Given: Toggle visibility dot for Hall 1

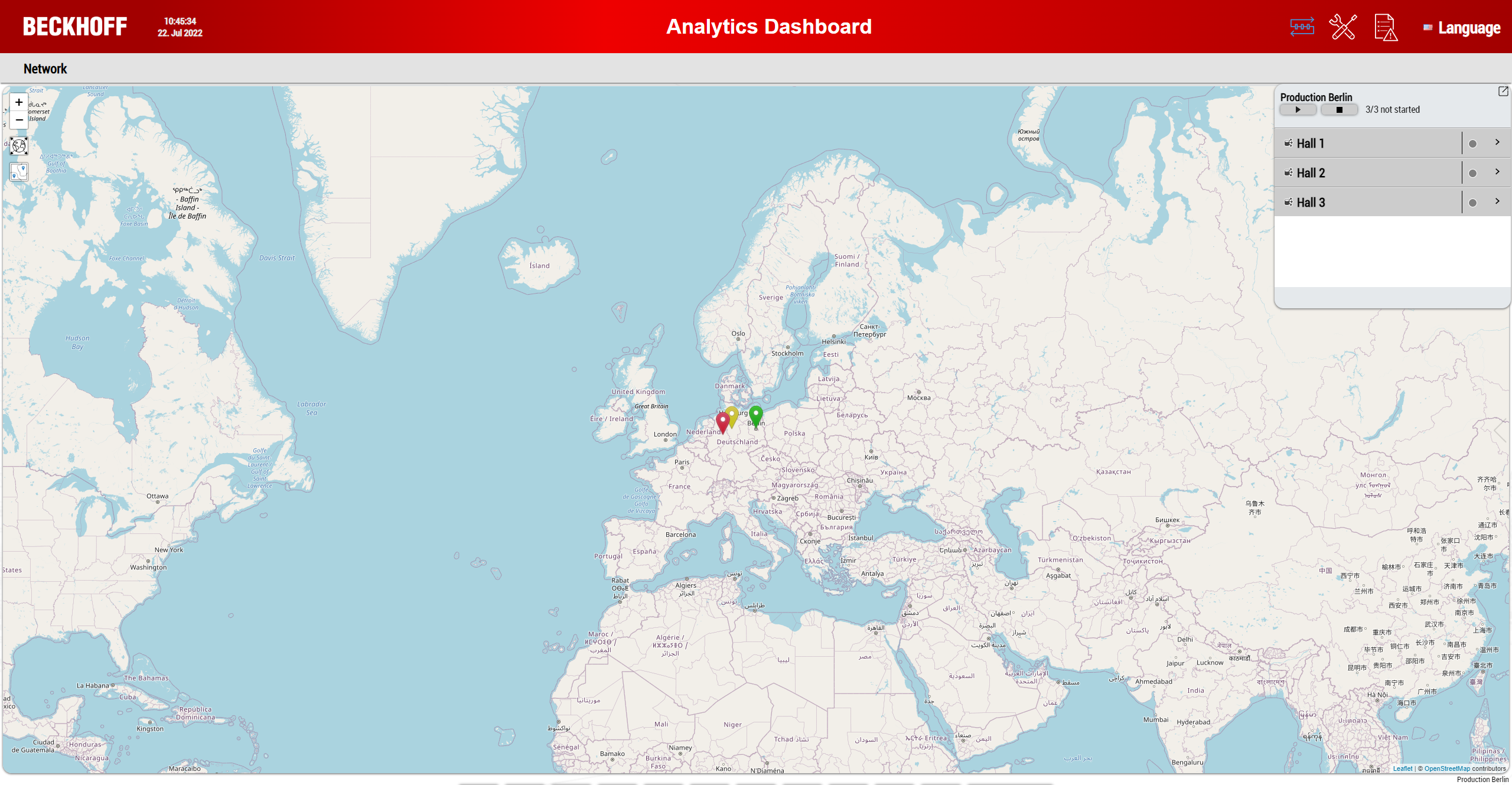Looking at the screenshot, I should pyautogui.click(x=1472, y=143).
